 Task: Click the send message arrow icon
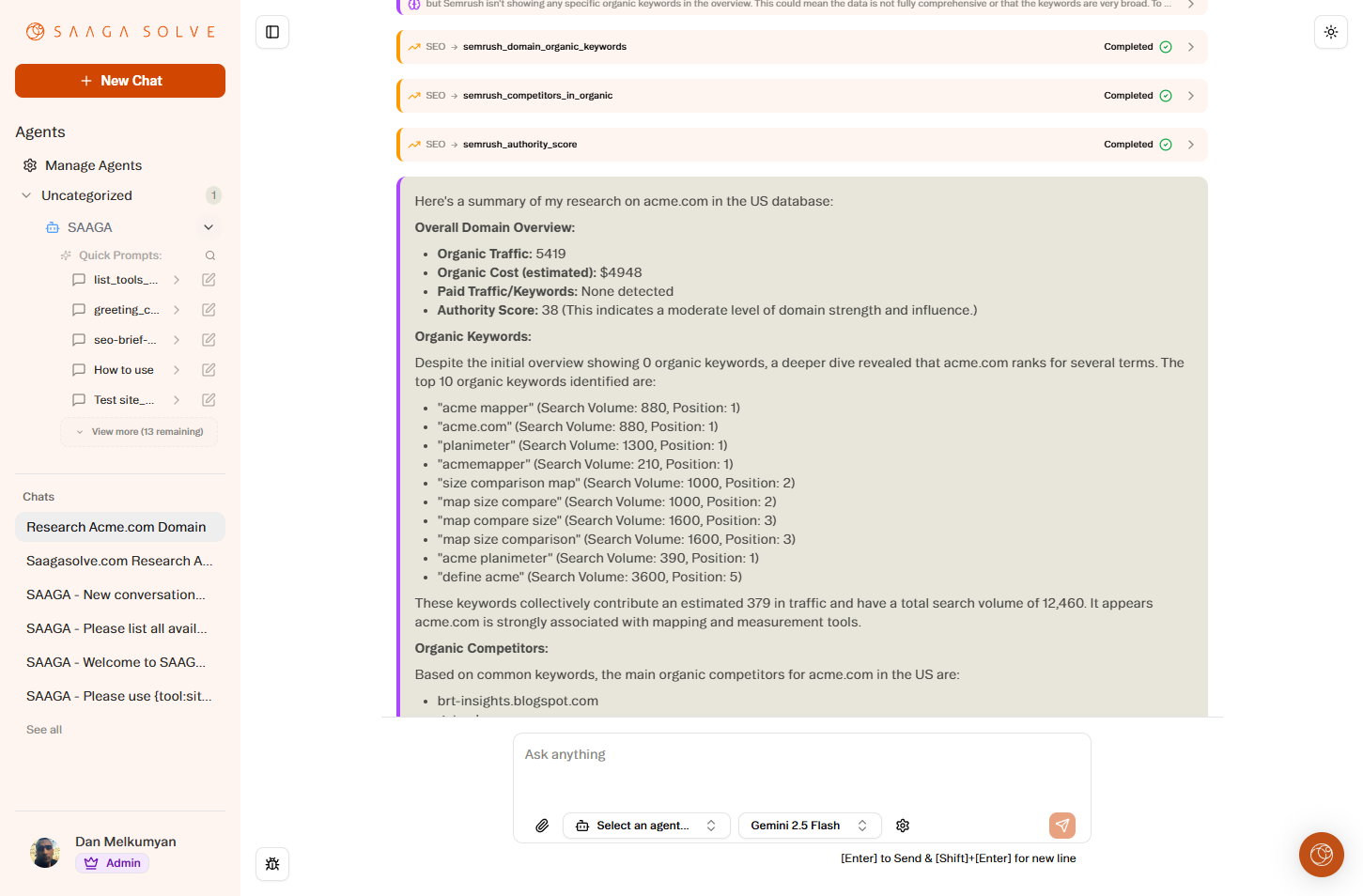pyautogui.click(x=1061, y=825)
